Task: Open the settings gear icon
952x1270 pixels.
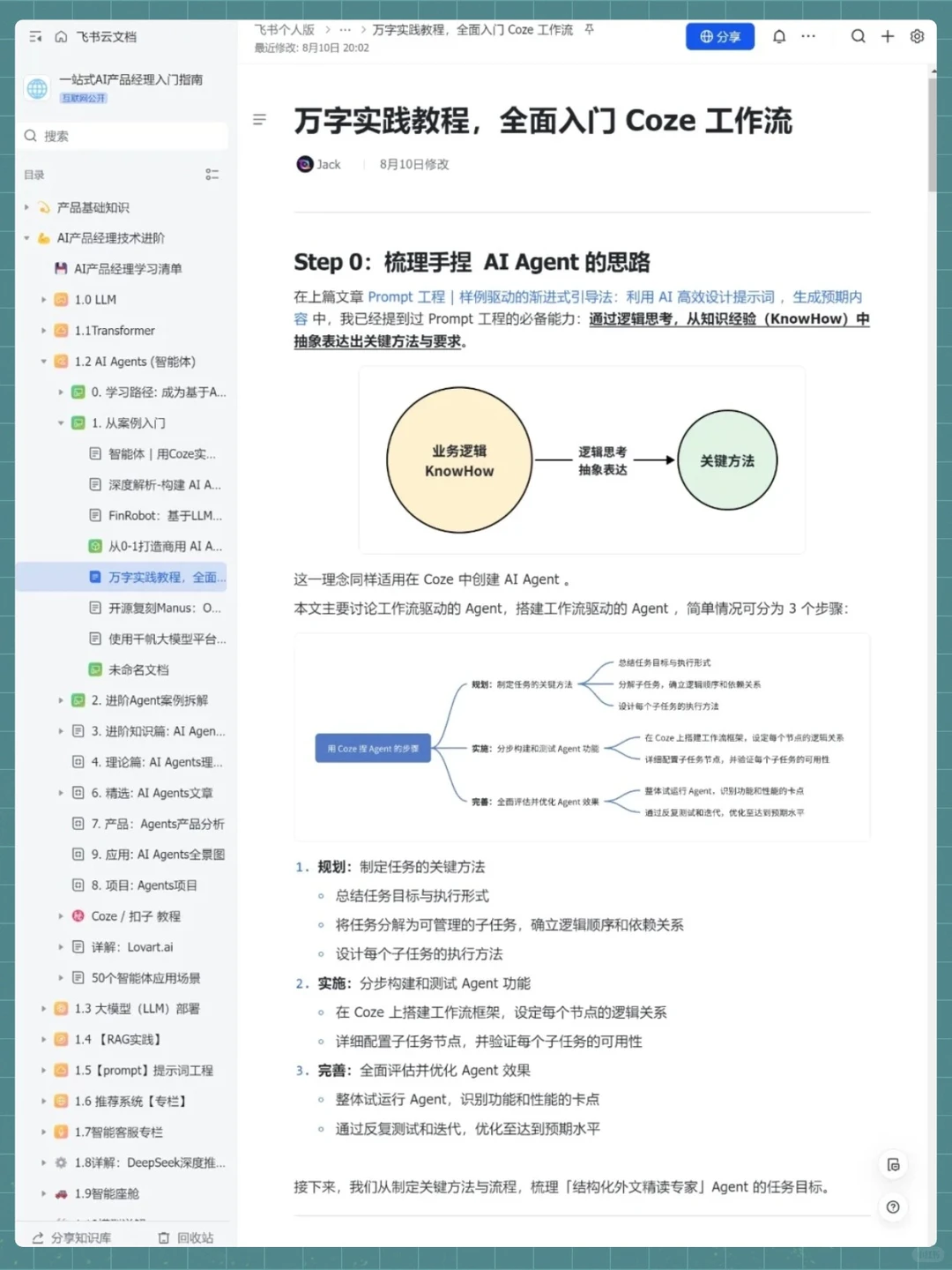Action: [x=917, y=36]
